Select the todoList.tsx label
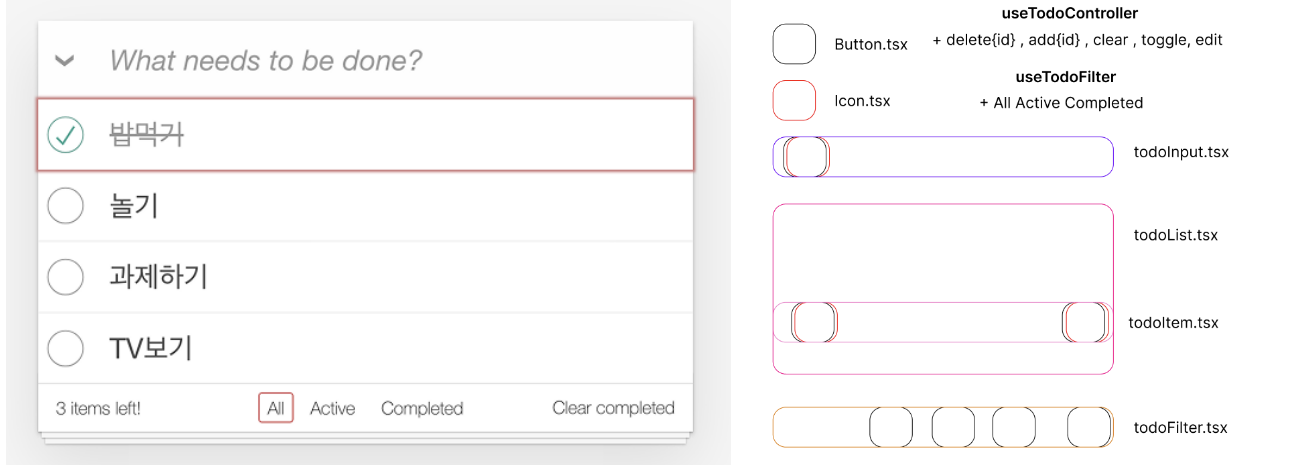This screenshot has height=470, width=1296. click(x=1175, y=235)
